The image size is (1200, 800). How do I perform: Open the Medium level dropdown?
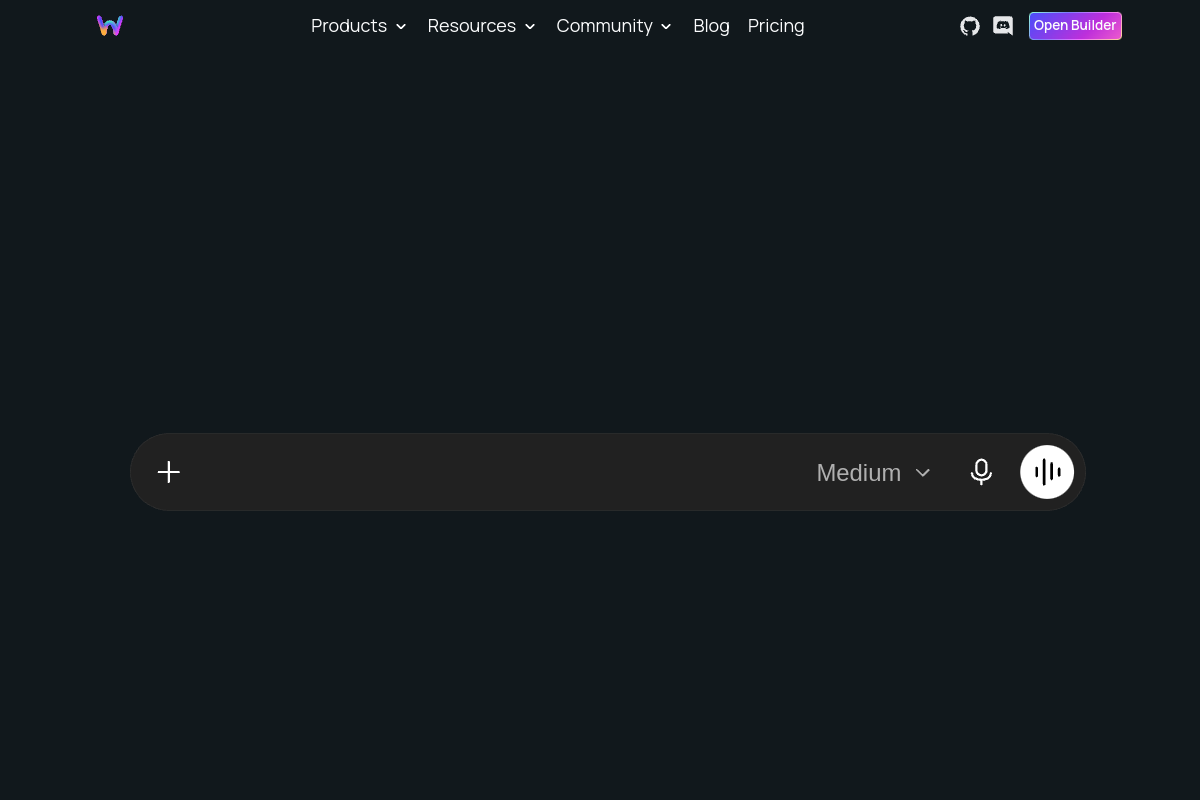tap(874, 472)
